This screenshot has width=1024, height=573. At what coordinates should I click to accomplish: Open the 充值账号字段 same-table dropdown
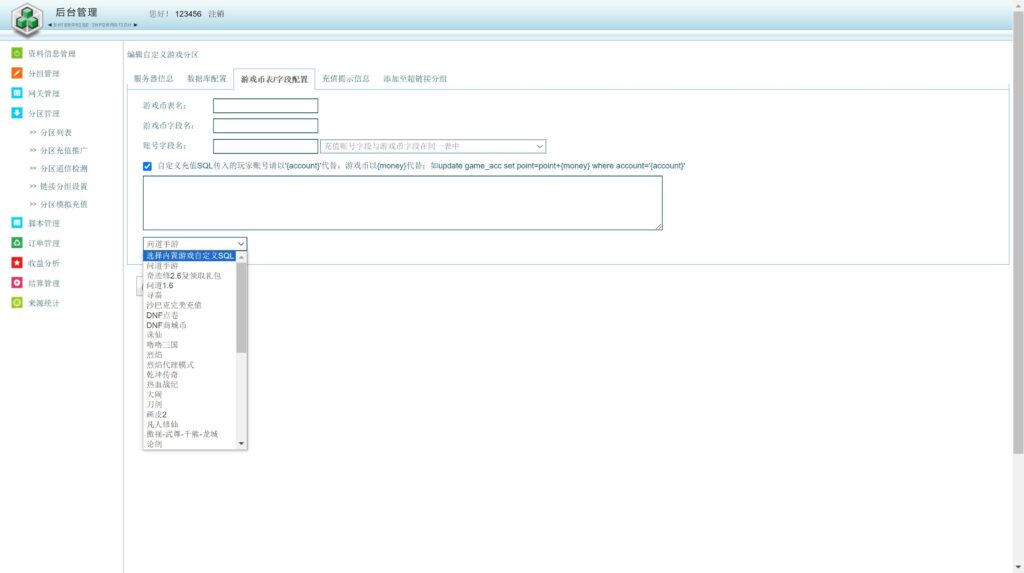point(433,146)
